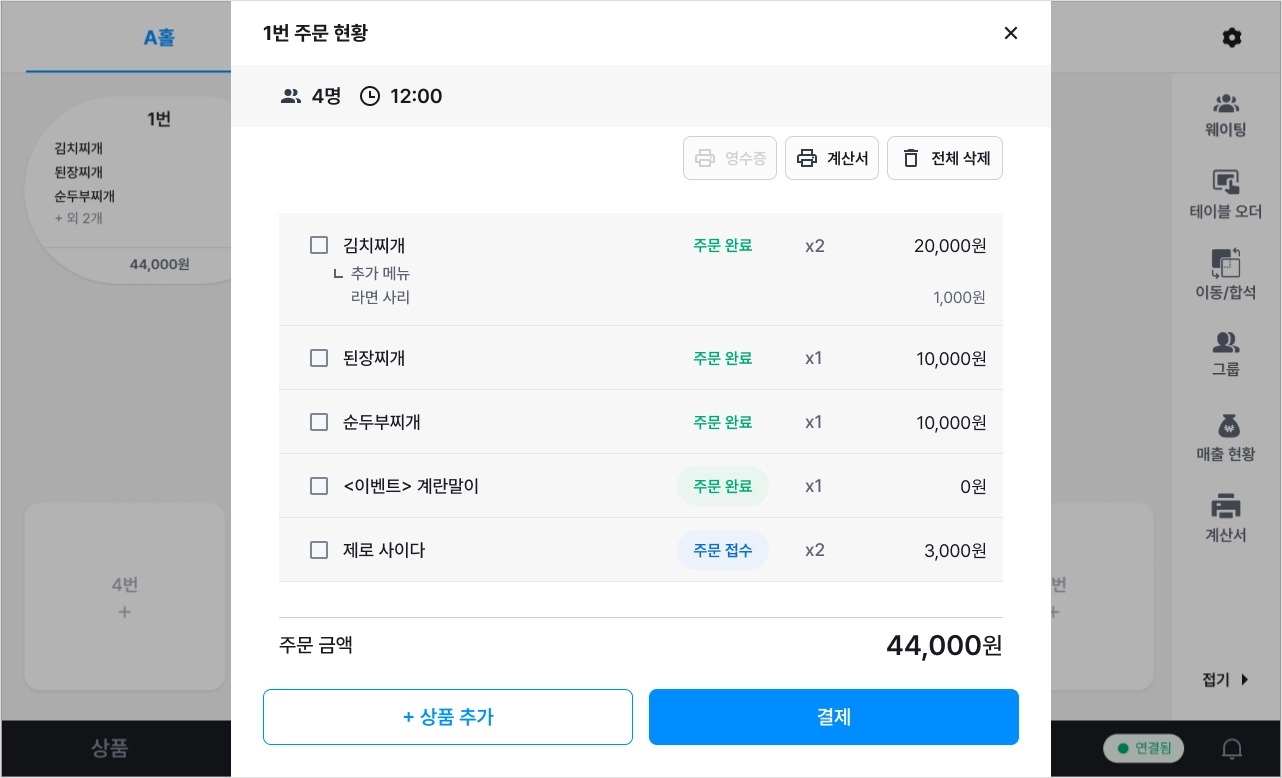1282x778 pixels.
Task: Switch to the A홀 tab
Action: pyautogui.click(x=159, y=38)
